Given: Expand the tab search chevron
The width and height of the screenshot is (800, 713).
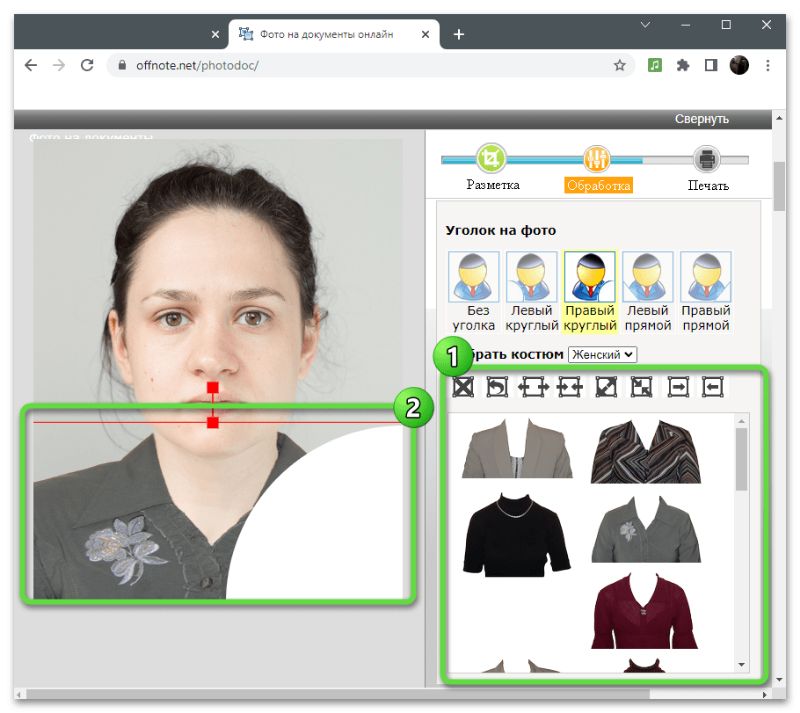Looking at the screenshot, I should coord(645,24).
